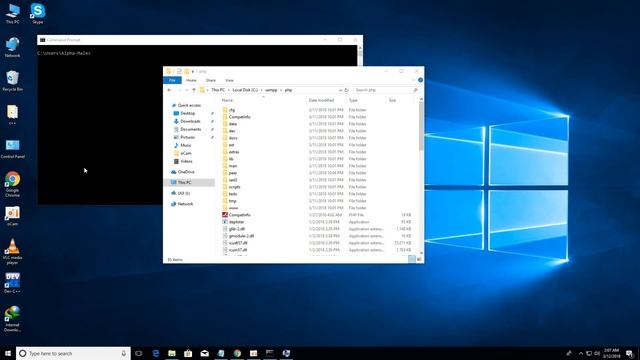Select the gmodule-2.dll file

point(241,236)
